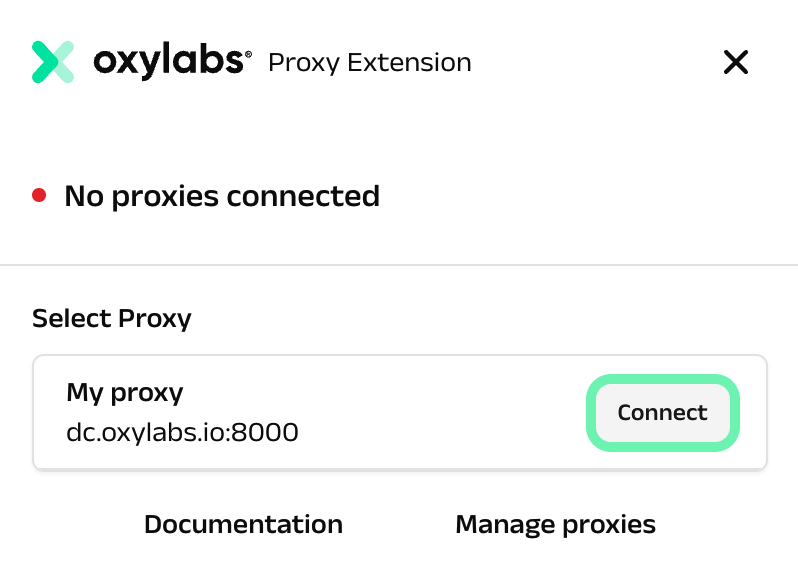The image size is (798, 576).
Task: Click the "No proxies connected" status text
Action: 222,196
